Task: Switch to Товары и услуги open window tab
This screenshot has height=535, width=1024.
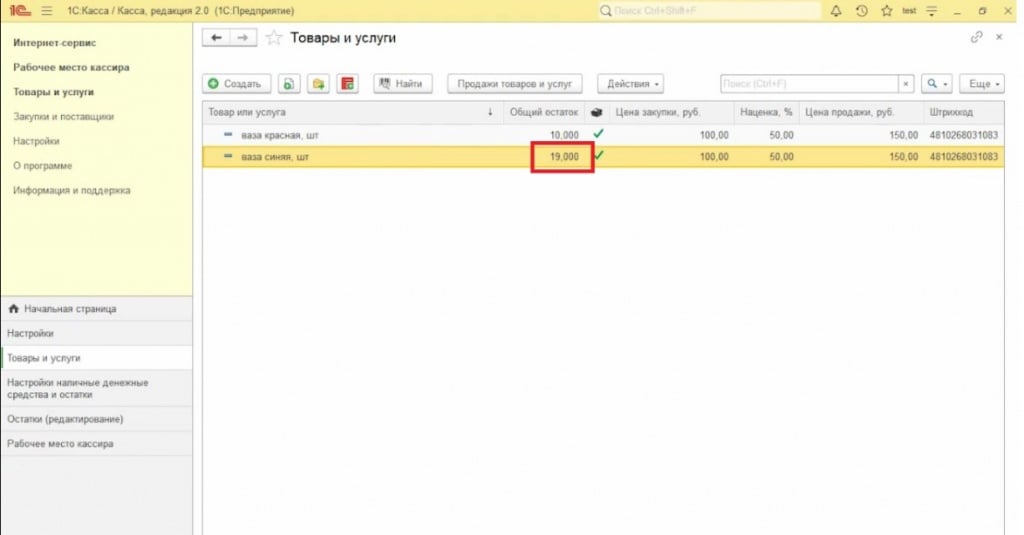Action: 97,358
